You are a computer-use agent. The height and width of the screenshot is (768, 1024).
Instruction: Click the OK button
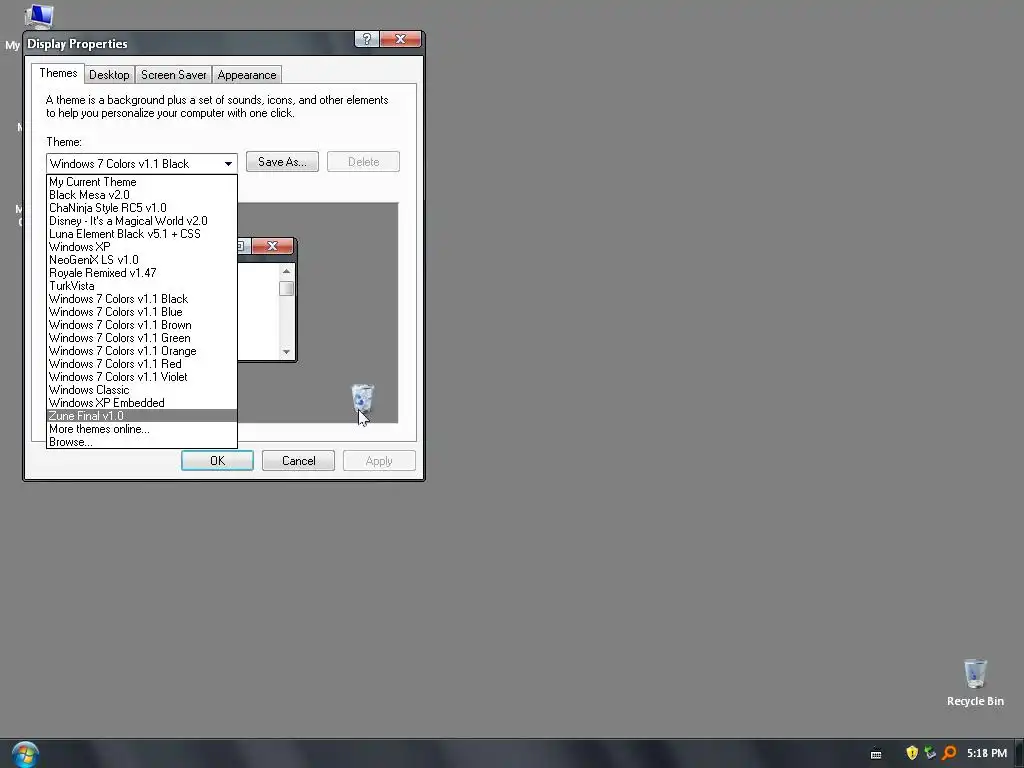[217, 460]
